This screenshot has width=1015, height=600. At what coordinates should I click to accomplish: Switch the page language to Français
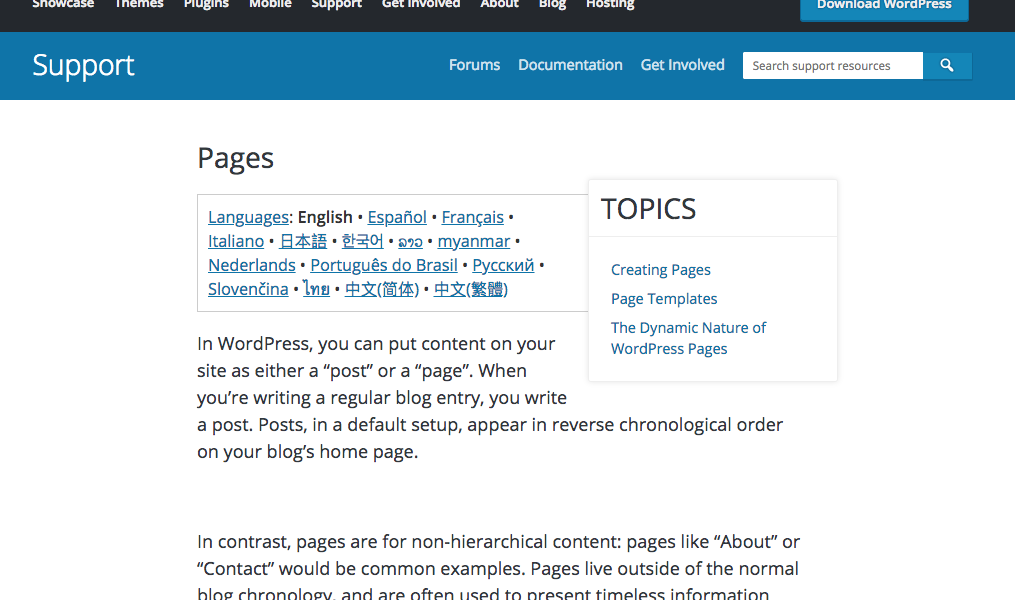coord(472,217)
